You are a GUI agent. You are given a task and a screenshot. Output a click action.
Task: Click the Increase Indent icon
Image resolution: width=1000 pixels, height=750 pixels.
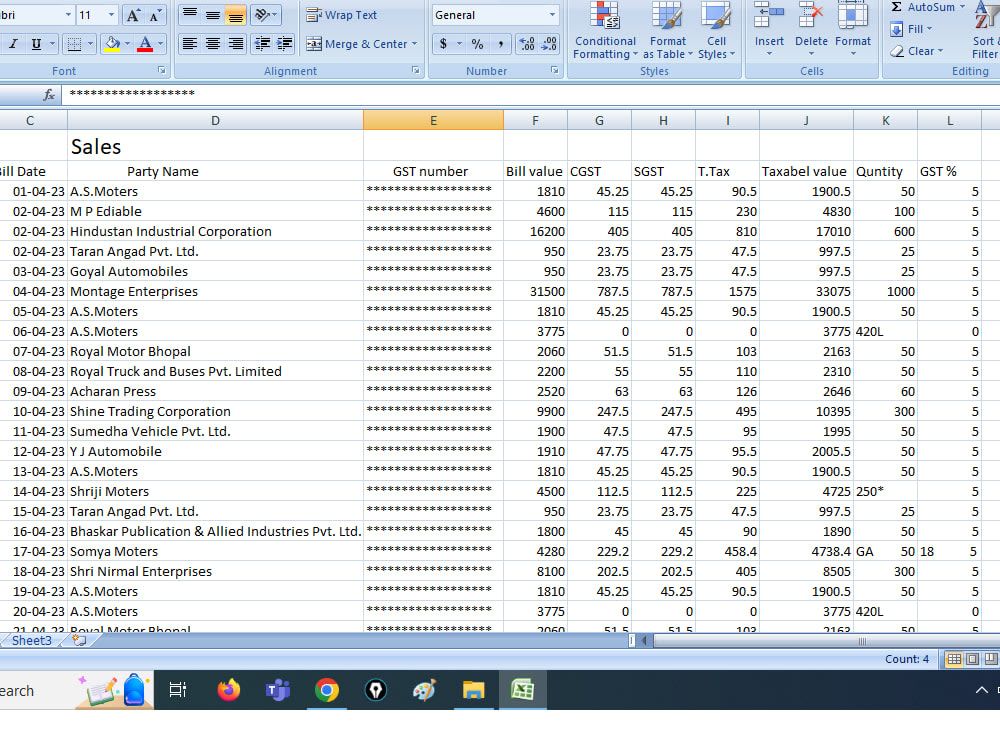tap(285, 44)
